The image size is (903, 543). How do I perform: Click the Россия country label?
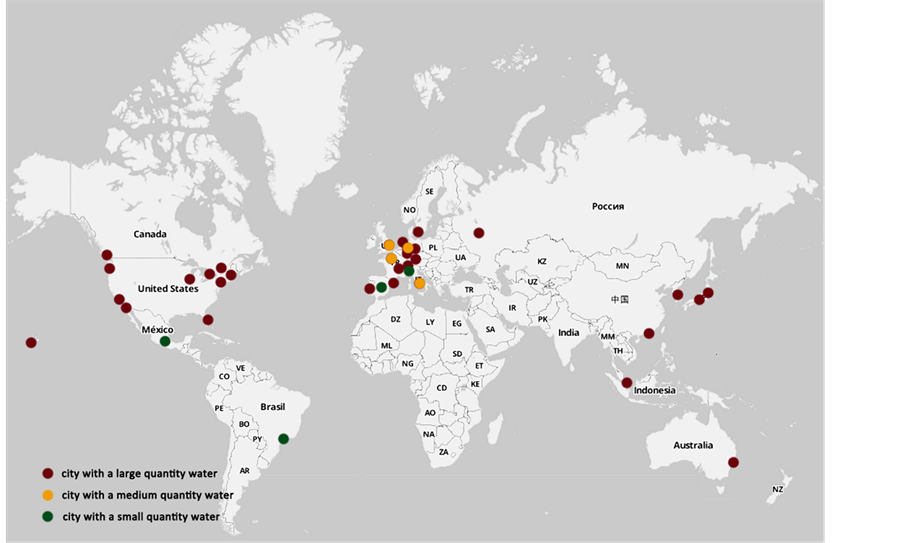point(608,206)
